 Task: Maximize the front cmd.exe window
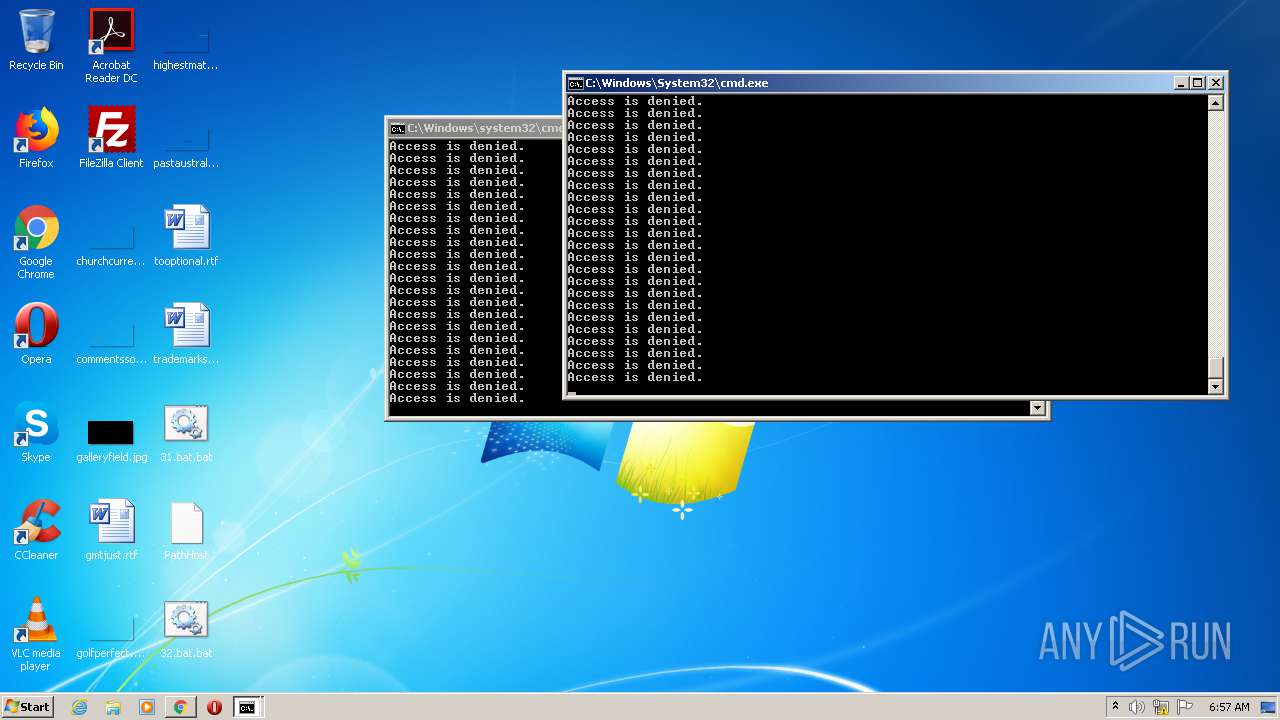click(1198, 83)
